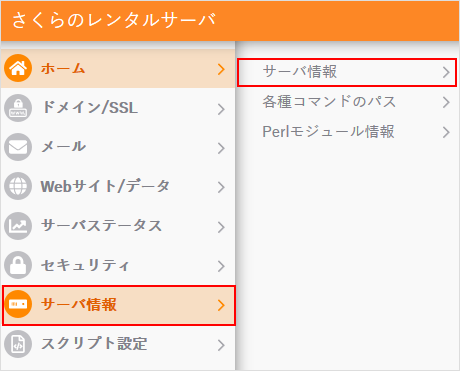Expand the ドメイン/SSL chevron arrow

tap(221, 109)
